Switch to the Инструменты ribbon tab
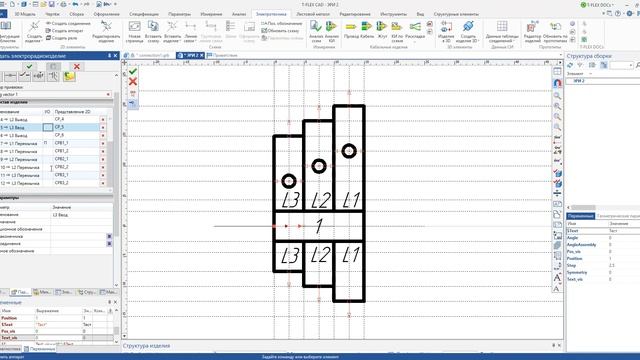The width and height of the screenshot is (640, 360). click(393, 14)
